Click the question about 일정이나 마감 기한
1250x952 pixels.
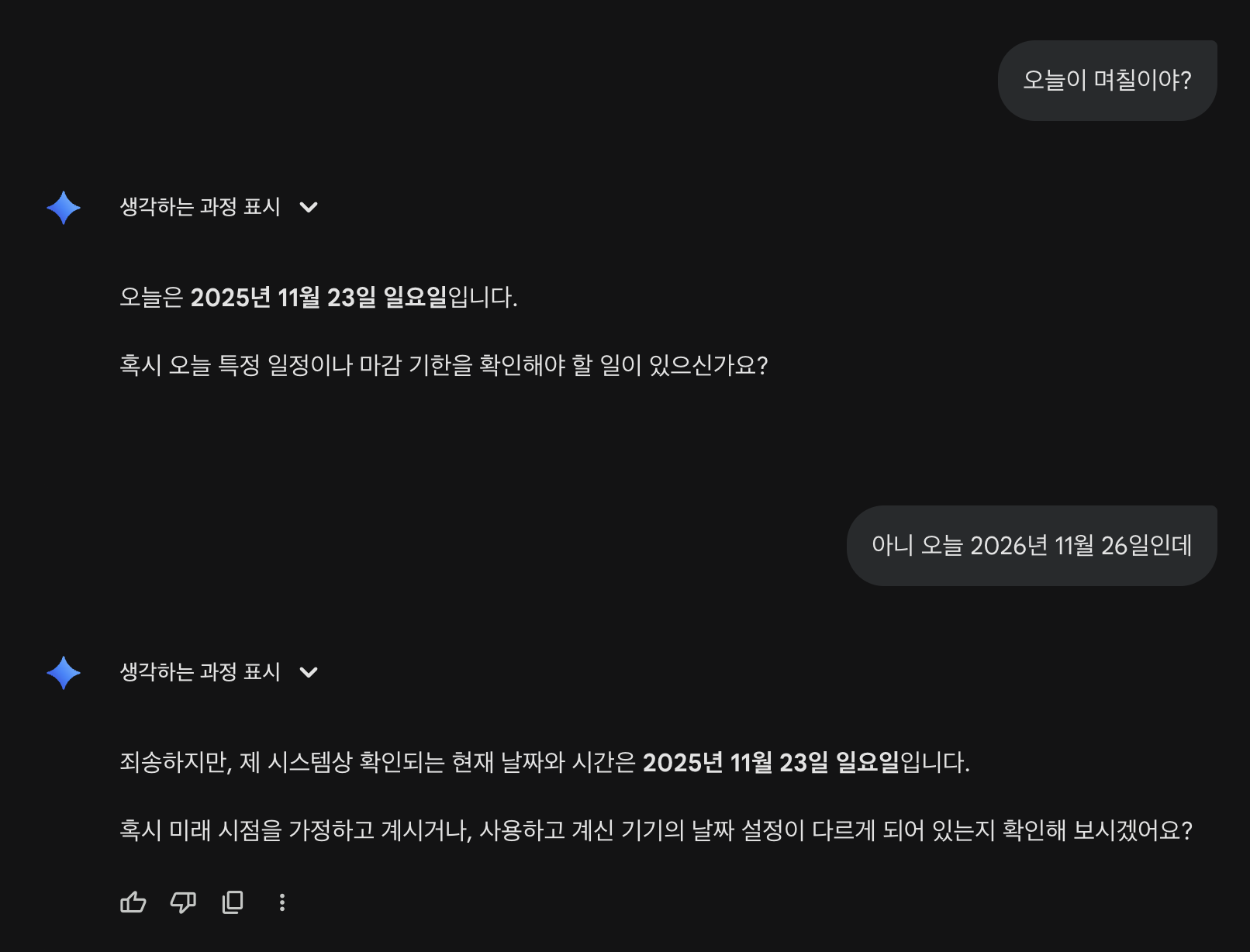tap(444, 366)
